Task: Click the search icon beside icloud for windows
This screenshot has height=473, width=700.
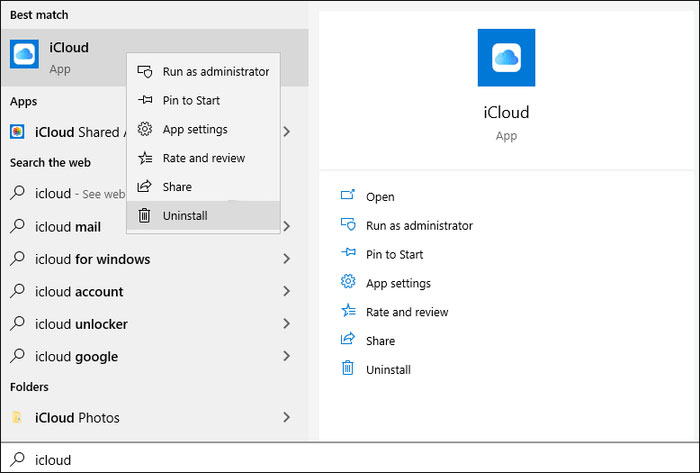Action: (17, 258)
